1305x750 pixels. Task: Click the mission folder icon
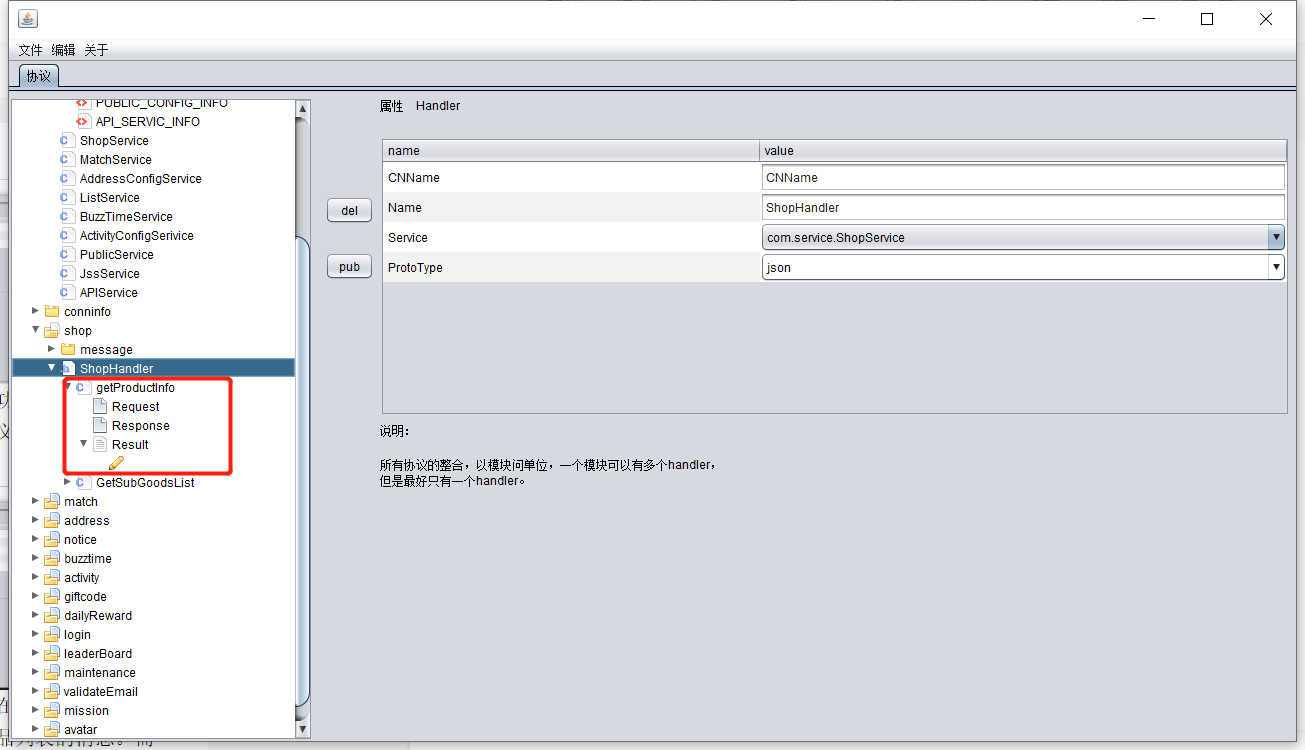pos(52,711)
